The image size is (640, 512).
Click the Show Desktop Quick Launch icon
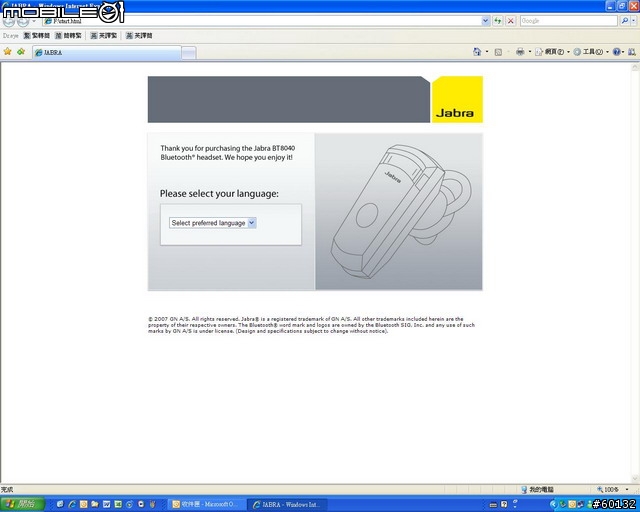pyautogui.click(x=60, y=505)
